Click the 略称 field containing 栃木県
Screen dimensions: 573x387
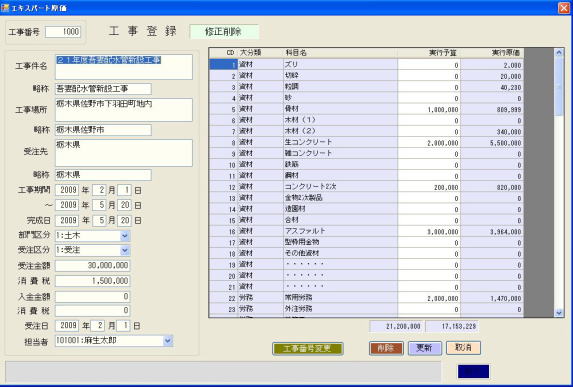pyautogui.click(x=103, y=175)
